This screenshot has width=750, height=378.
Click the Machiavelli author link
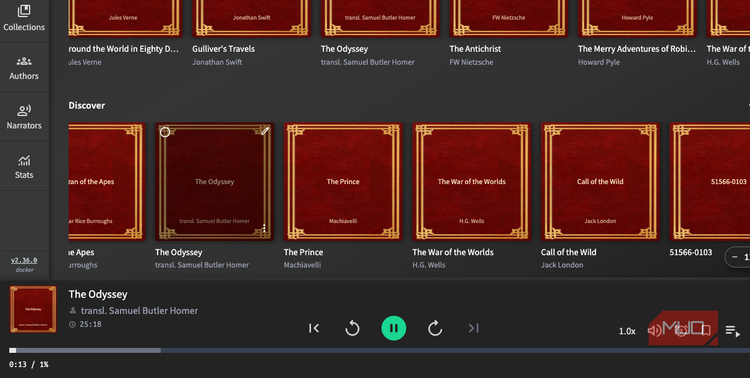click(302, 265)
